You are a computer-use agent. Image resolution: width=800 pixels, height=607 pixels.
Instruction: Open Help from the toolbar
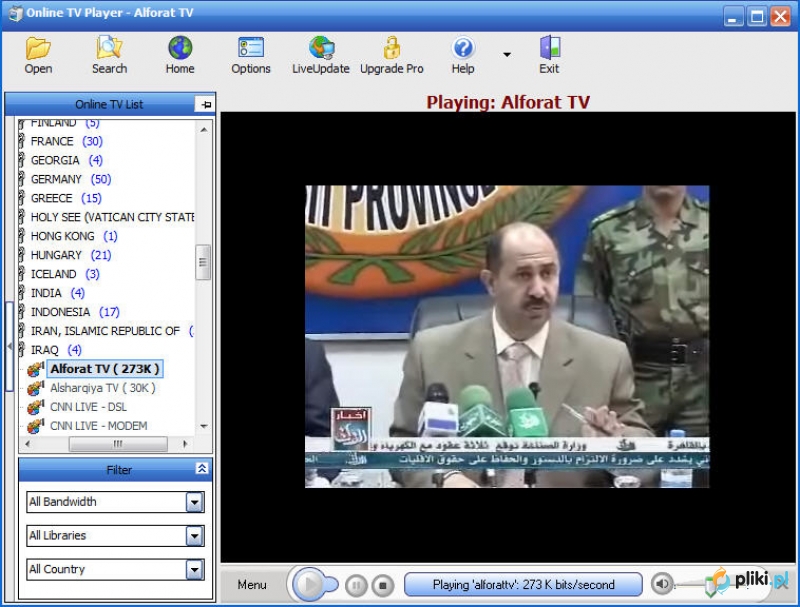pos(463,55)
